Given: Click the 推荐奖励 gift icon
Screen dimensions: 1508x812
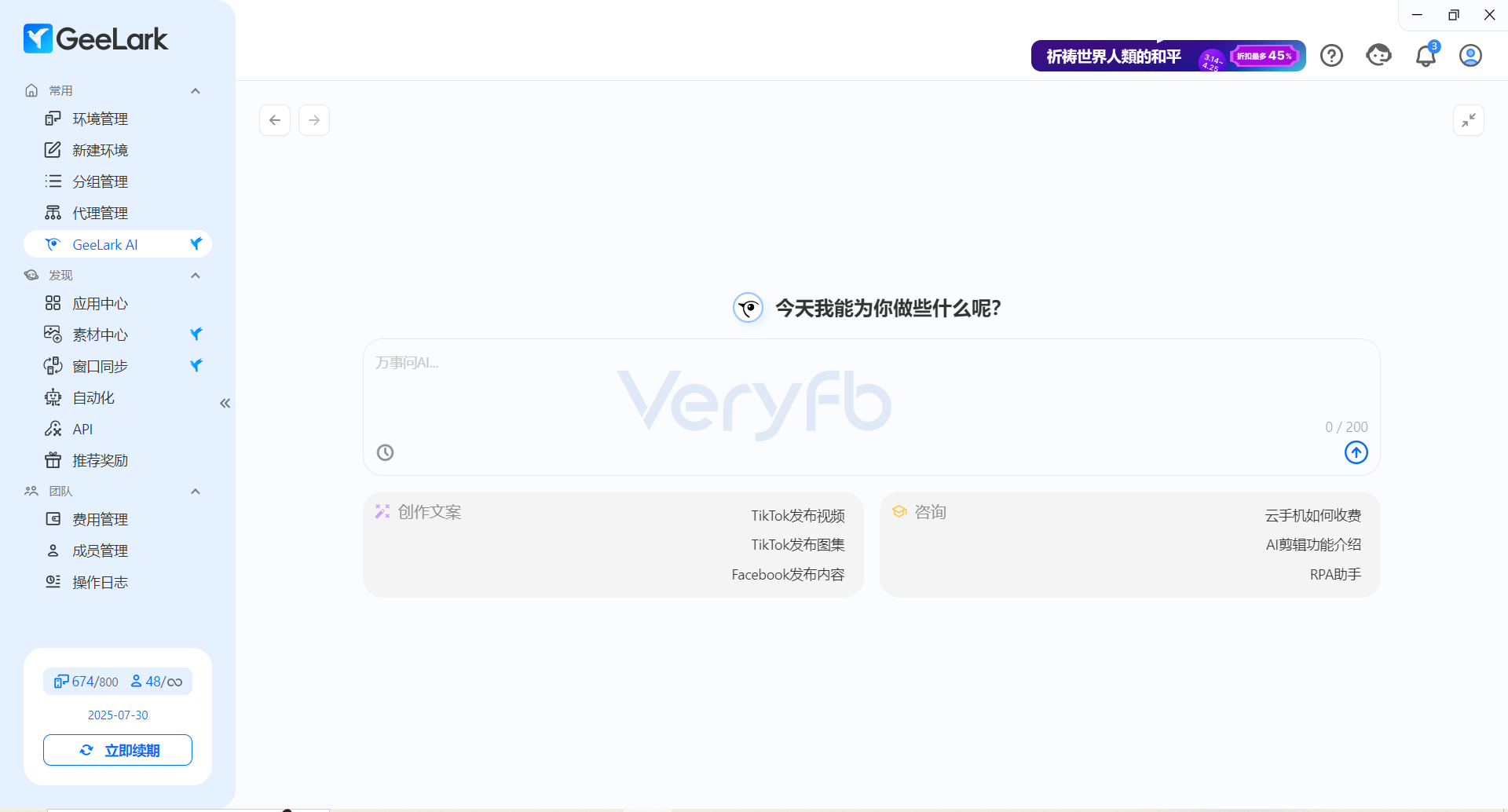Looking at the screenshot, I should click(x=53, y=460).
